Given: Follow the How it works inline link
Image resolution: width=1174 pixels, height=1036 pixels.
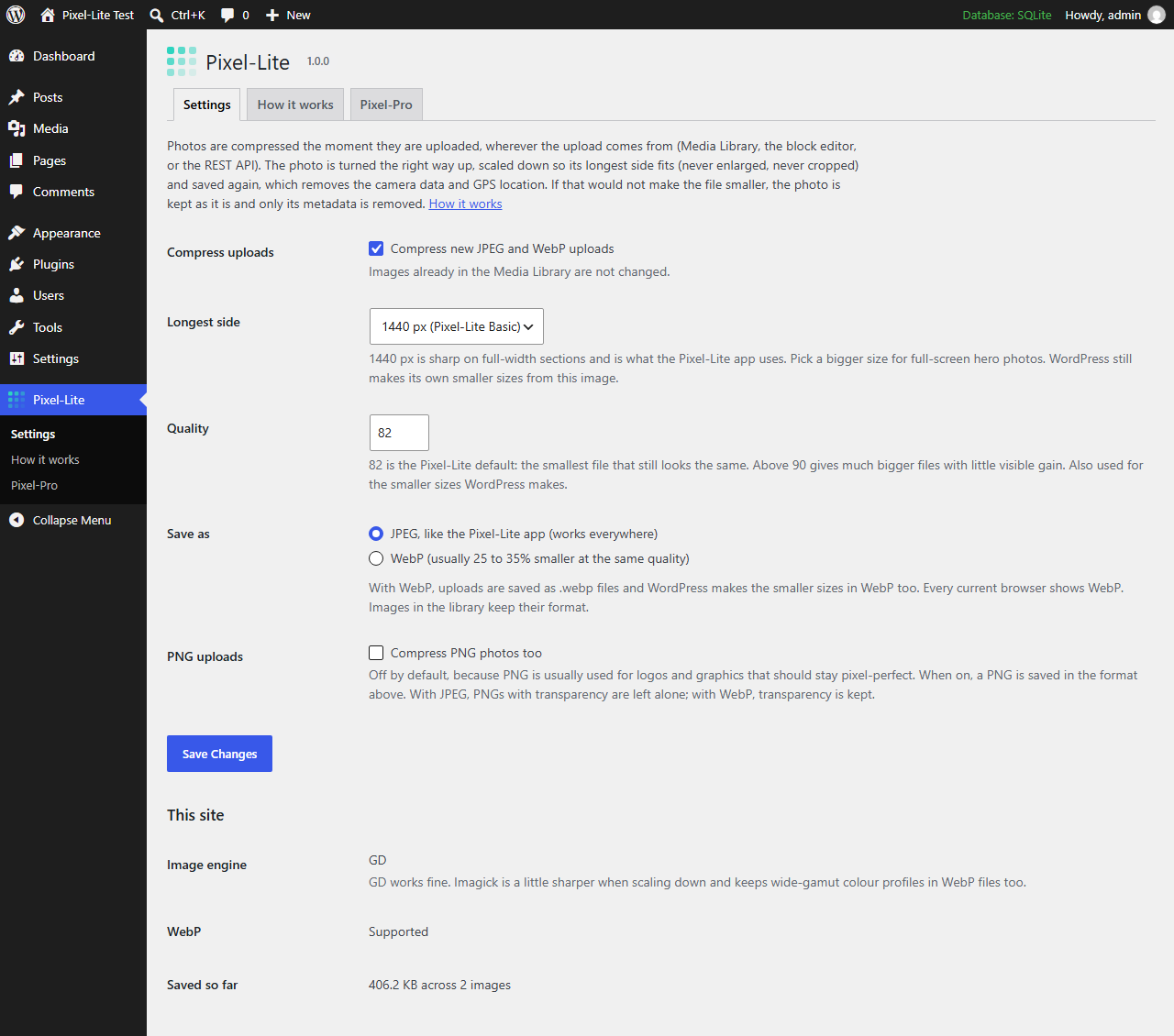Looking at the screenshot, I should pos(466,204).
